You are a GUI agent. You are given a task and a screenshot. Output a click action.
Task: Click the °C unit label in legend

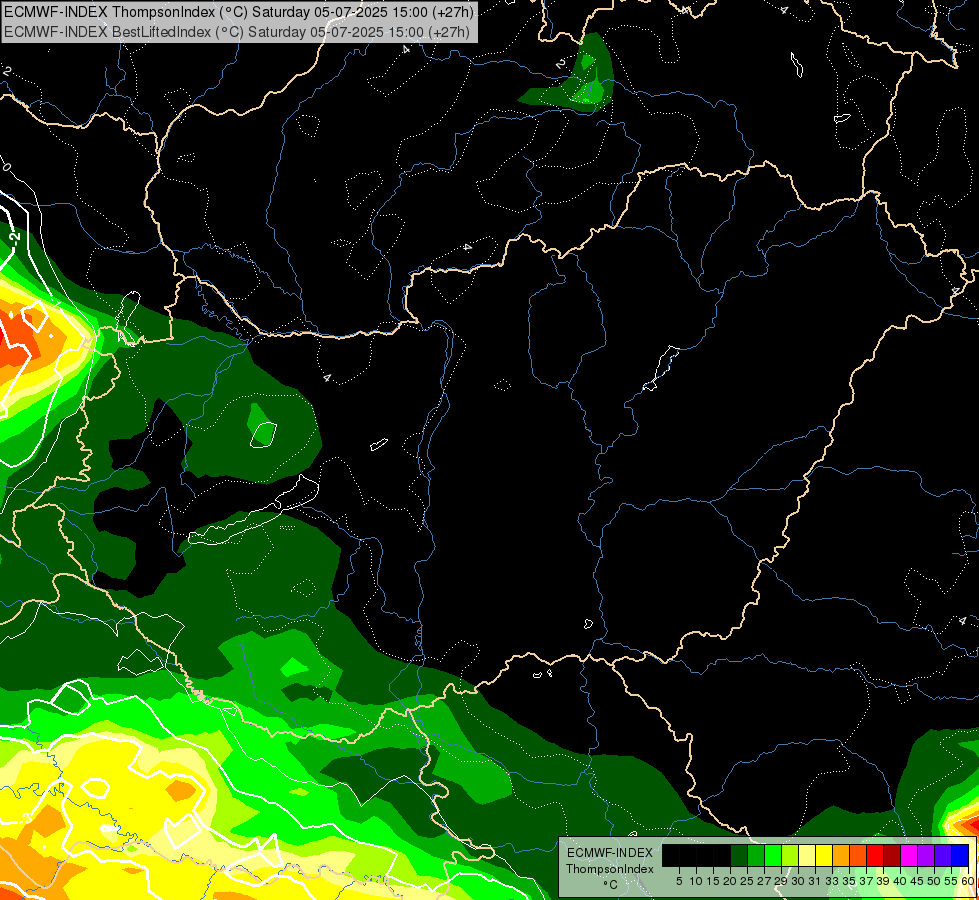pos(611,884)
